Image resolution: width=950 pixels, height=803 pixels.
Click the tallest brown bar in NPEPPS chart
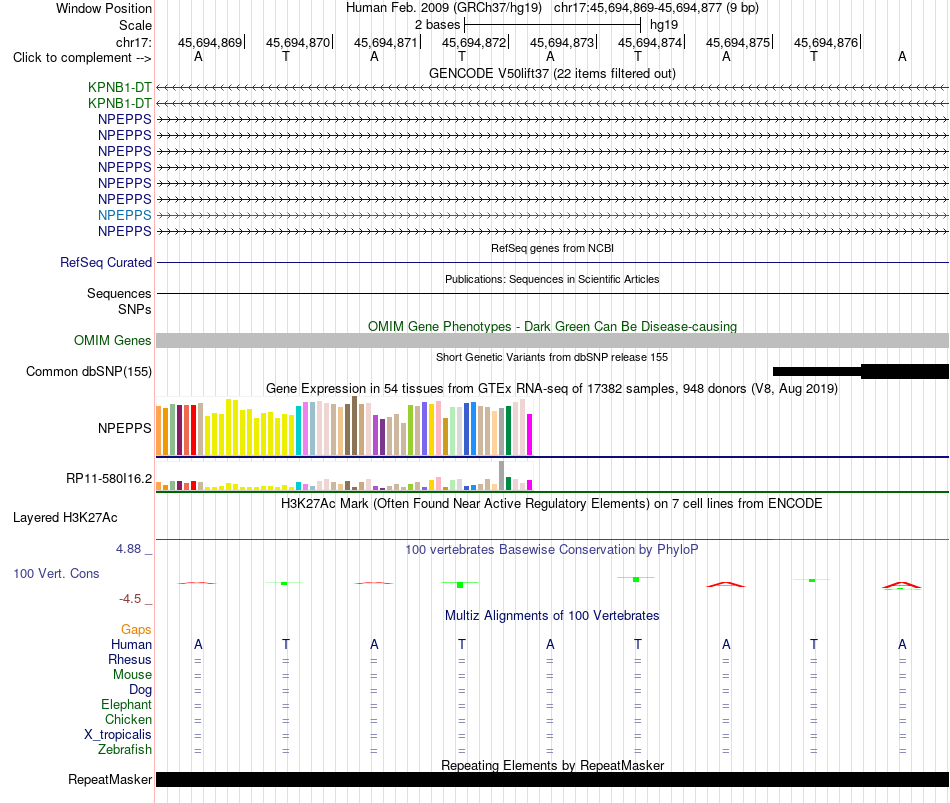tap(354, 425)
